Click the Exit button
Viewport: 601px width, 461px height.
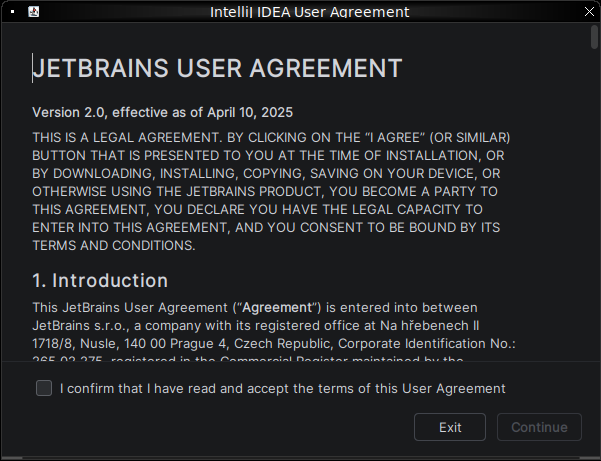coord(450,427)
